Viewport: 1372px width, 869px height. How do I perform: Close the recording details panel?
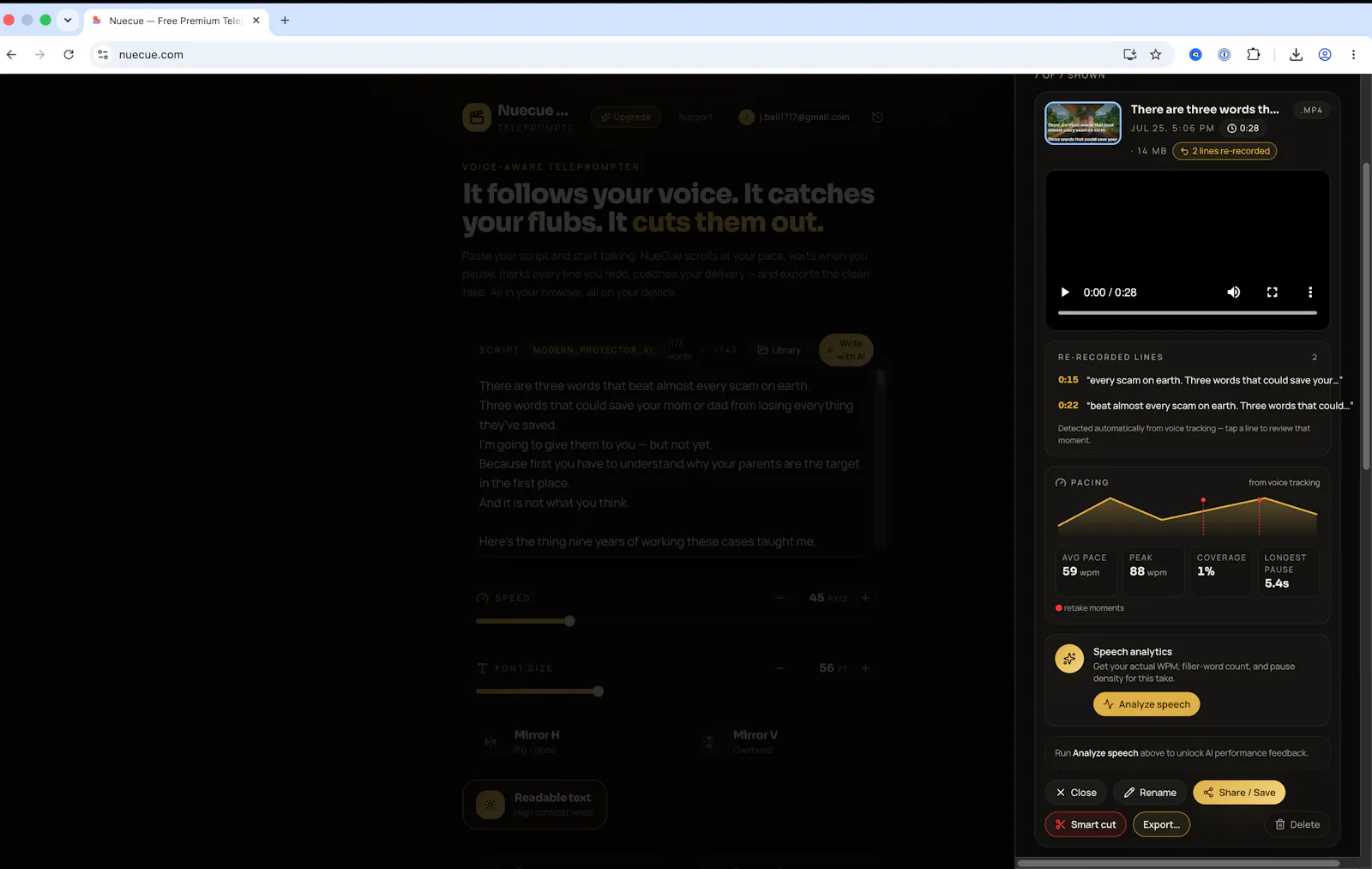pyautogui.click(x=1076, y=793)
